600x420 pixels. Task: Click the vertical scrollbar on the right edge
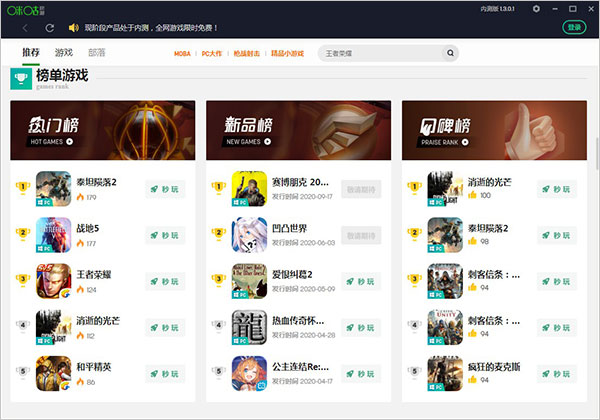[x=597, y=153]
